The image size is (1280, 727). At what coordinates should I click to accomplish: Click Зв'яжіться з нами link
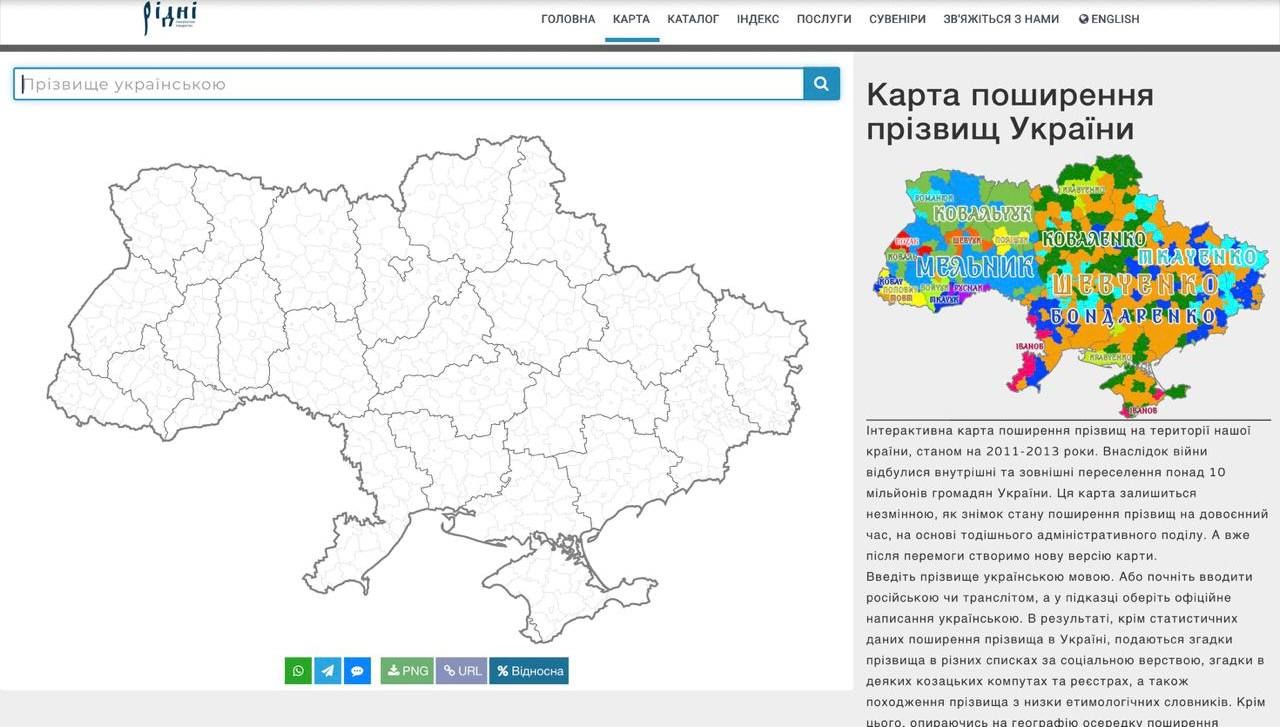tap(1000, 19)
